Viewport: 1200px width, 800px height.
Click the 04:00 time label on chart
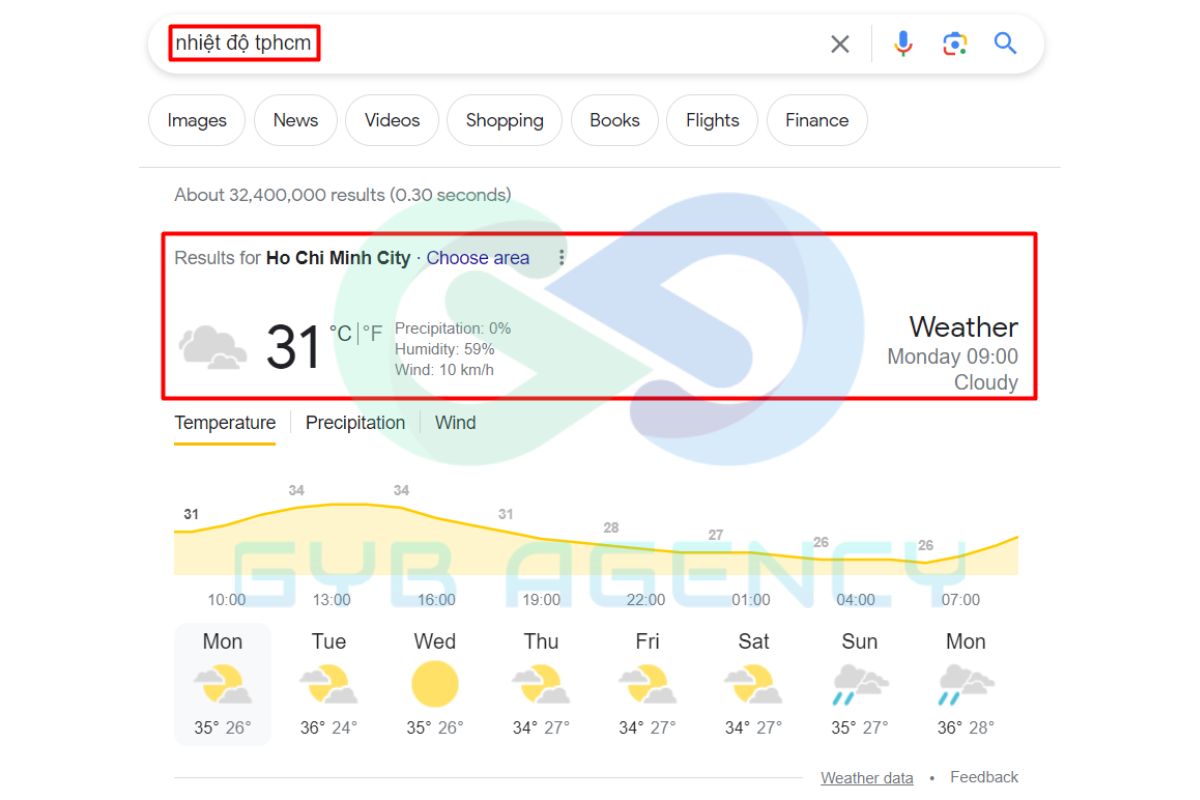point(855,600)
